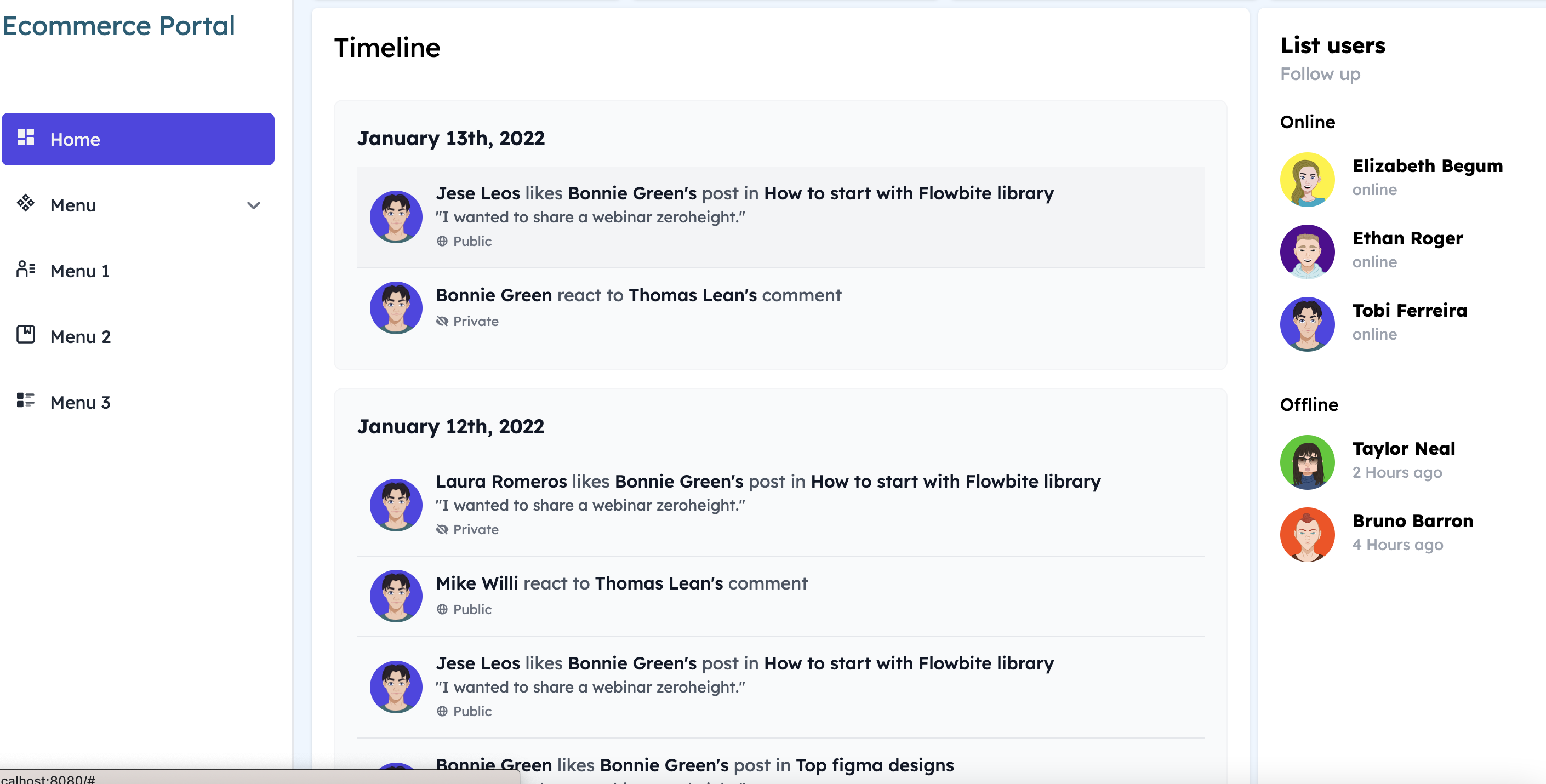Click Ethan Roger's avatar

[x=1307, y=252]
